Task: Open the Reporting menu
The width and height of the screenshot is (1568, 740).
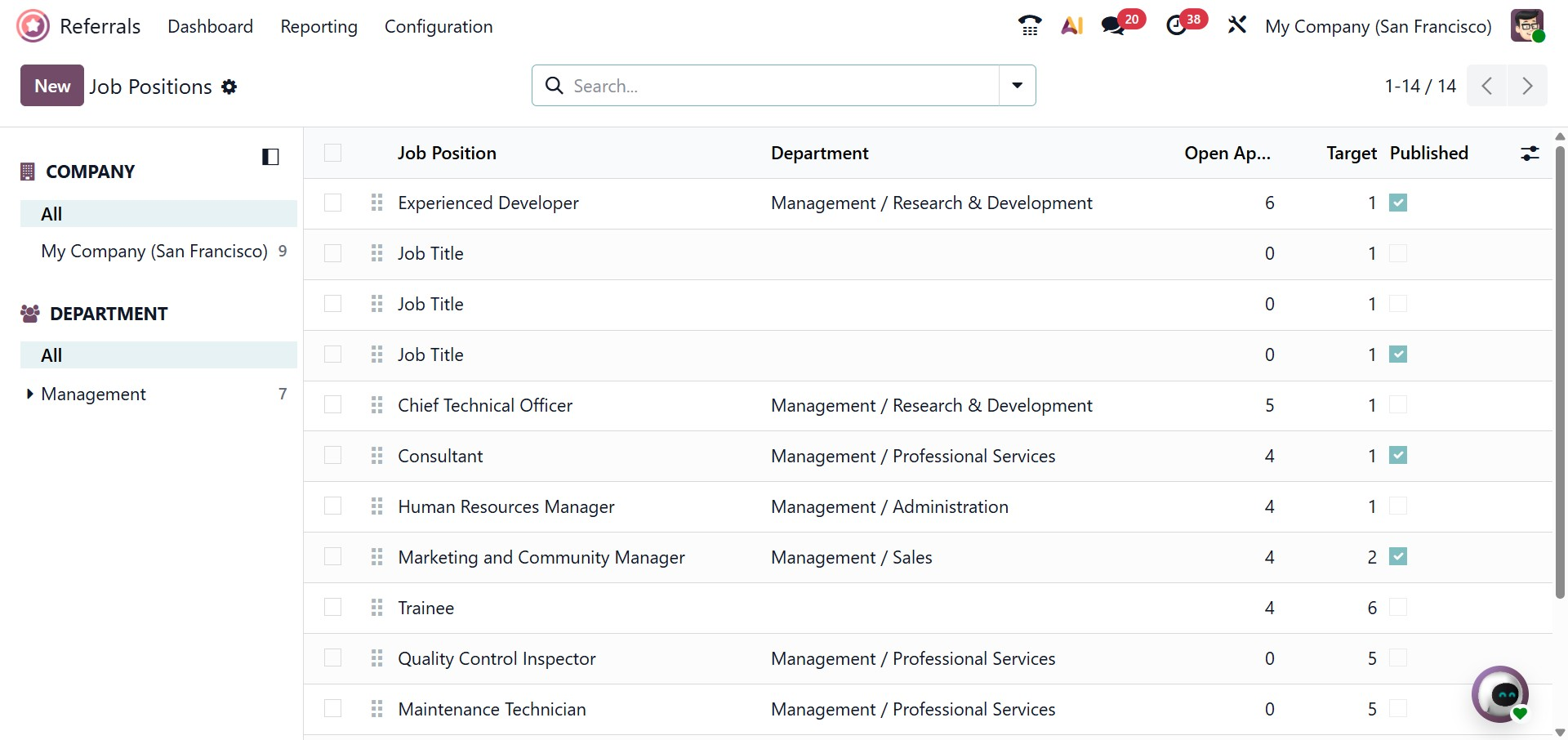Action: [318, 26]
